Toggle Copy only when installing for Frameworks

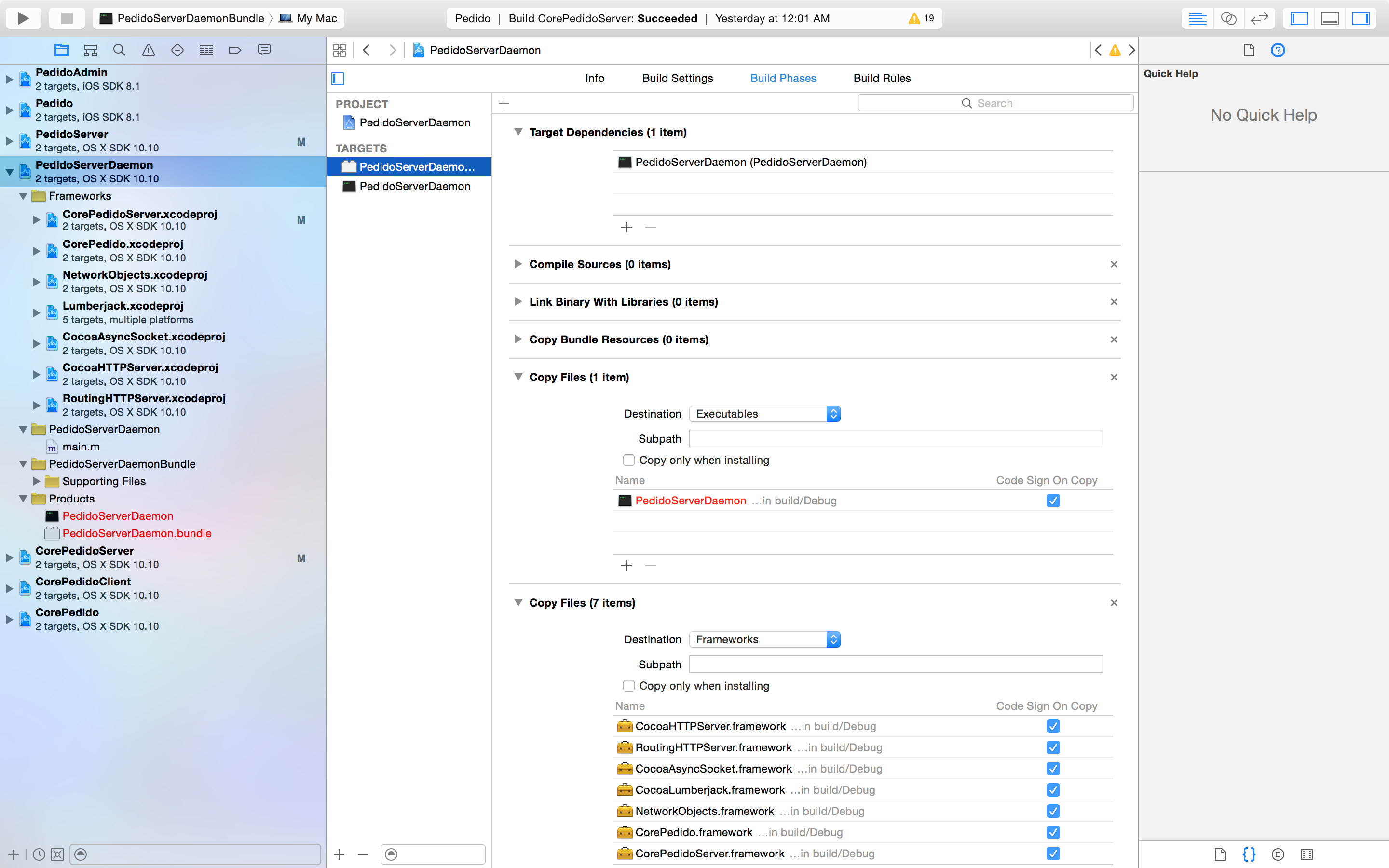(628, 685)
